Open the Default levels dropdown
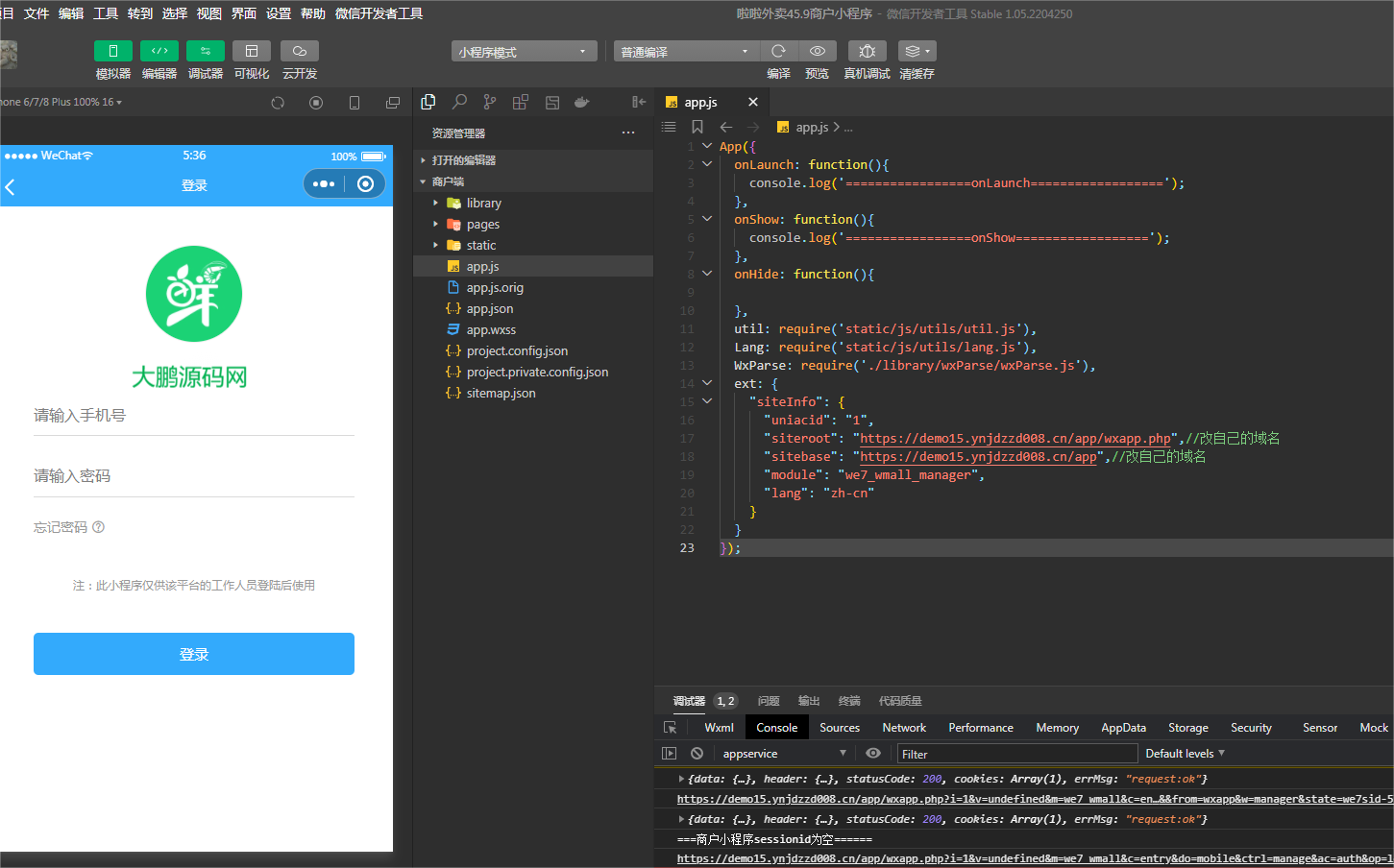This screenshot has height=868, width=1394. click(1185, 754)
